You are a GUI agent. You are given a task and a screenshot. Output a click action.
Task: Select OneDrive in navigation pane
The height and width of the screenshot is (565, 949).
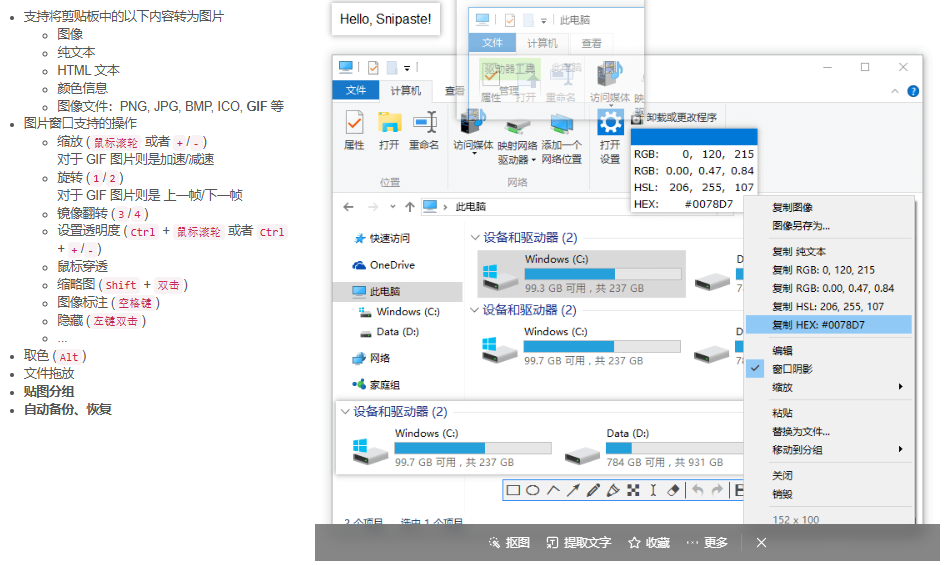pyautogui.click(x=384, y=265)
